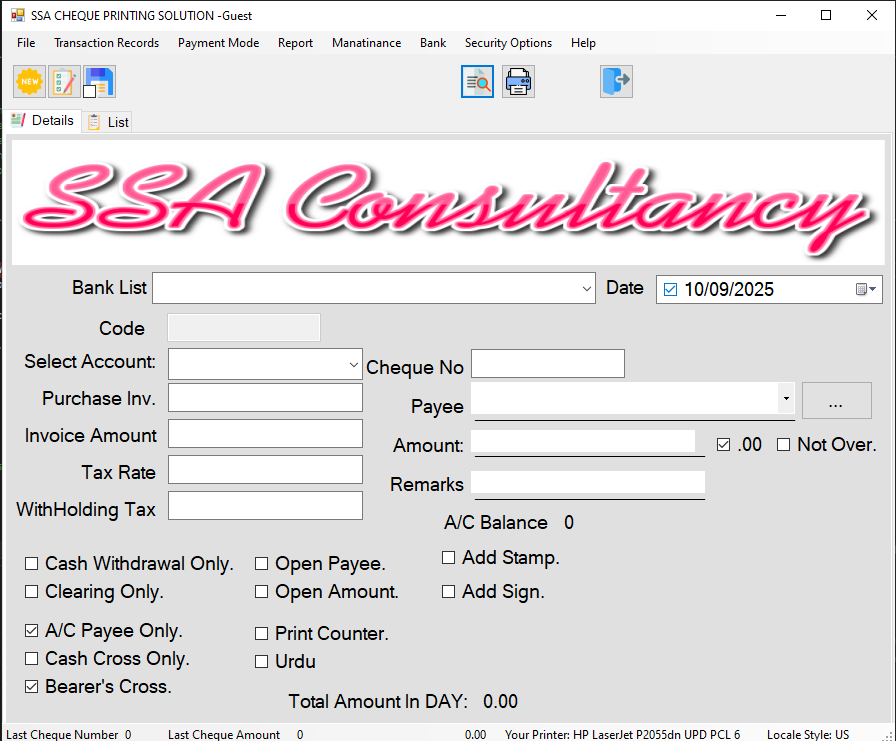Click the New cheque icon on toolbar
The width and height of the screenshot is (896, 741).
(29, 81)
